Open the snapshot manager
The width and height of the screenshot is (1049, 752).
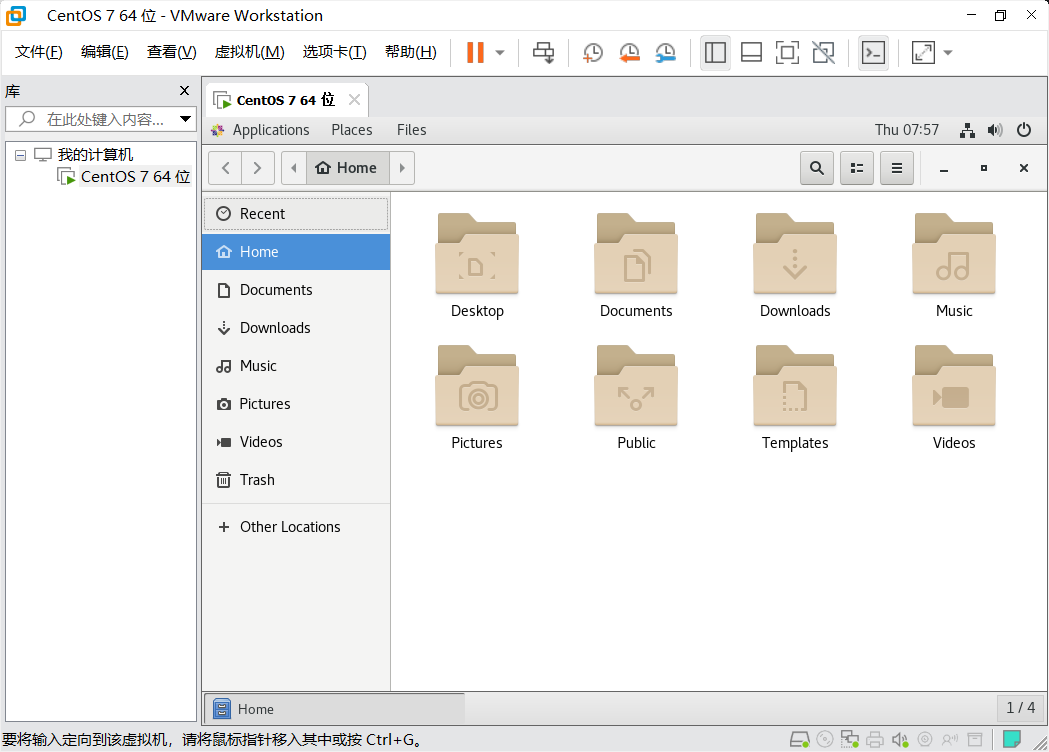point(665,52)
